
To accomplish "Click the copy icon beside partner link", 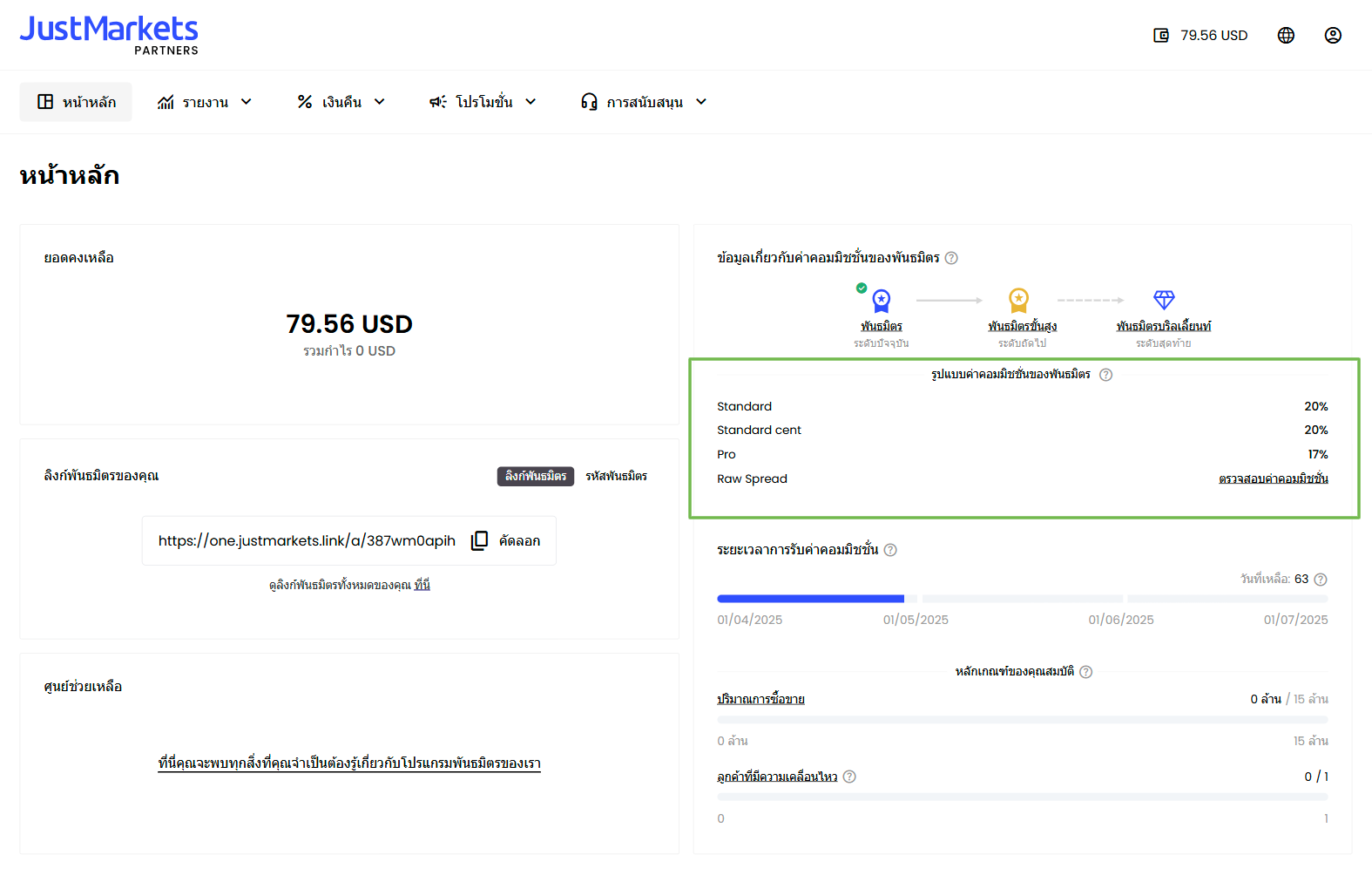I will (x=479, y=540).
